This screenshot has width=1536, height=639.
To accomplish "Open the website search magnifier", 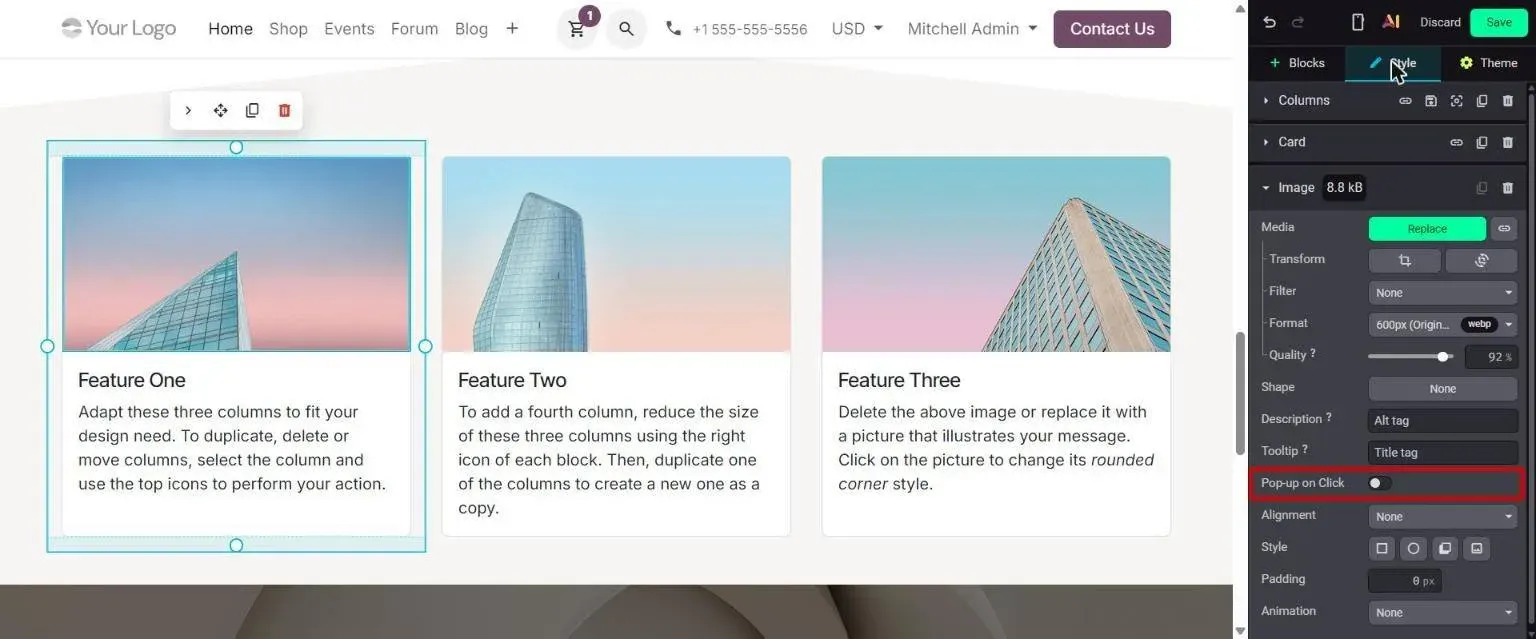I will tap(626, 29).
